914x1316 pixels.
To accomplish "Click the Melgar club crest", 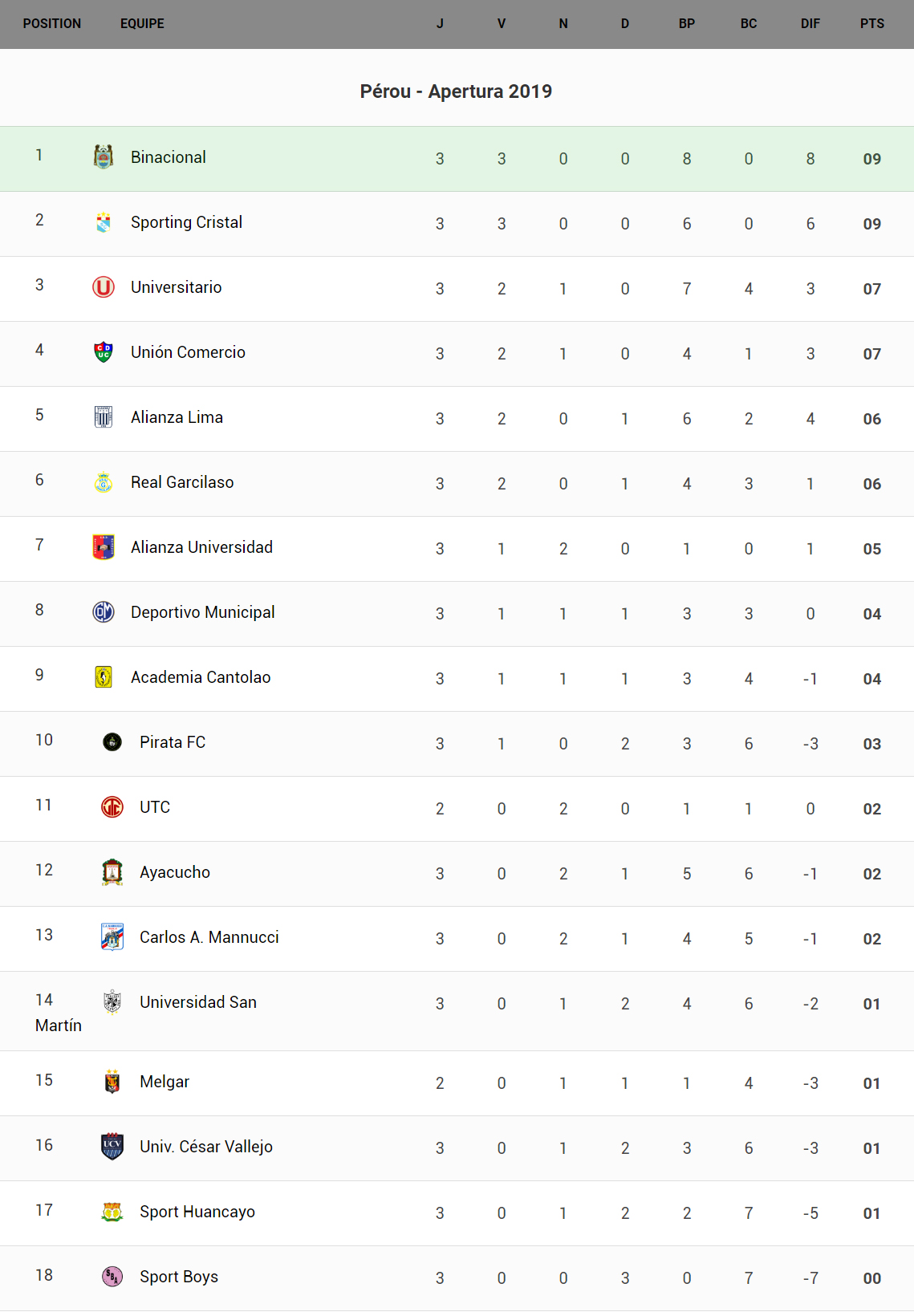I will (112, 1082).
